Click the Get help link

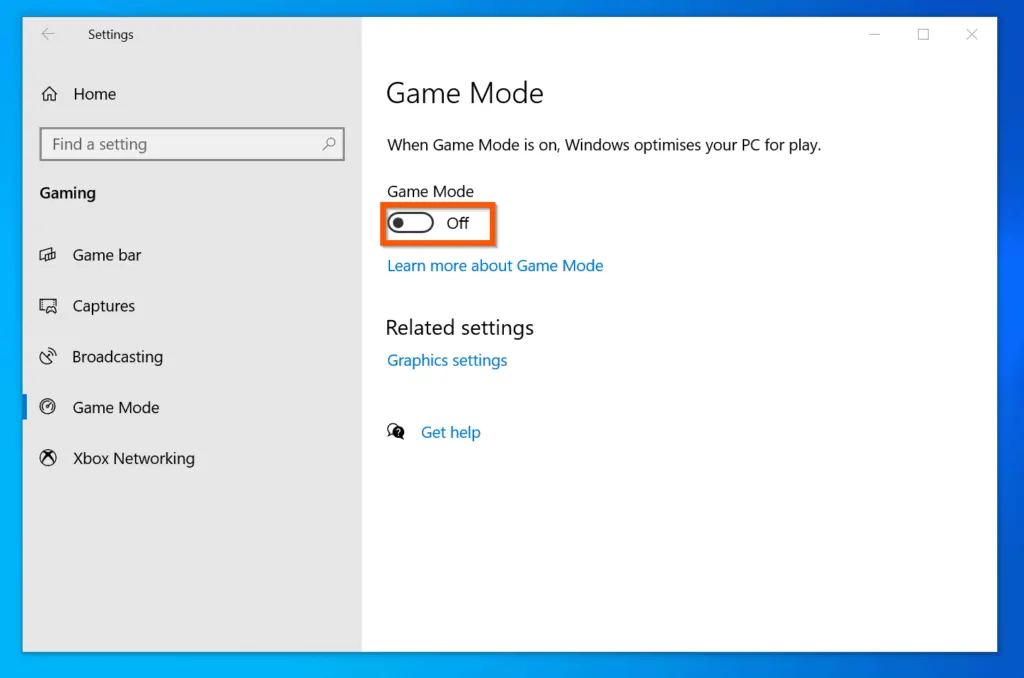[x=451, y=431]
